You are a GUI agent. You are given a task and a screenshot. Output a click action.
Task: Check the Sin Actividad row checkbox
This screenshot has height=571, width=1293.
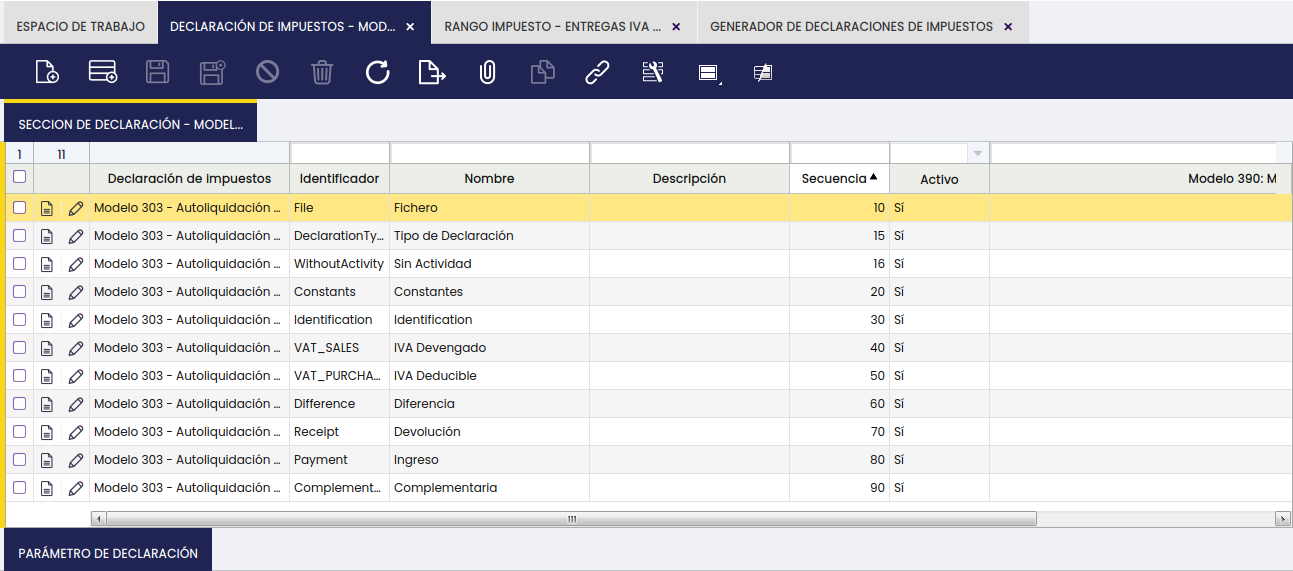click(19, 263)
